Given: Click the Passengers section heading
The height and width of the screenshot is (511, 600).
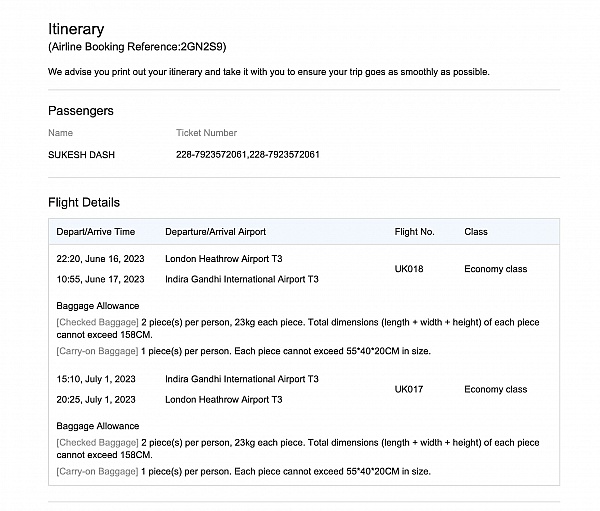Looking at the screenshot, I should click(x=81, y=111).
